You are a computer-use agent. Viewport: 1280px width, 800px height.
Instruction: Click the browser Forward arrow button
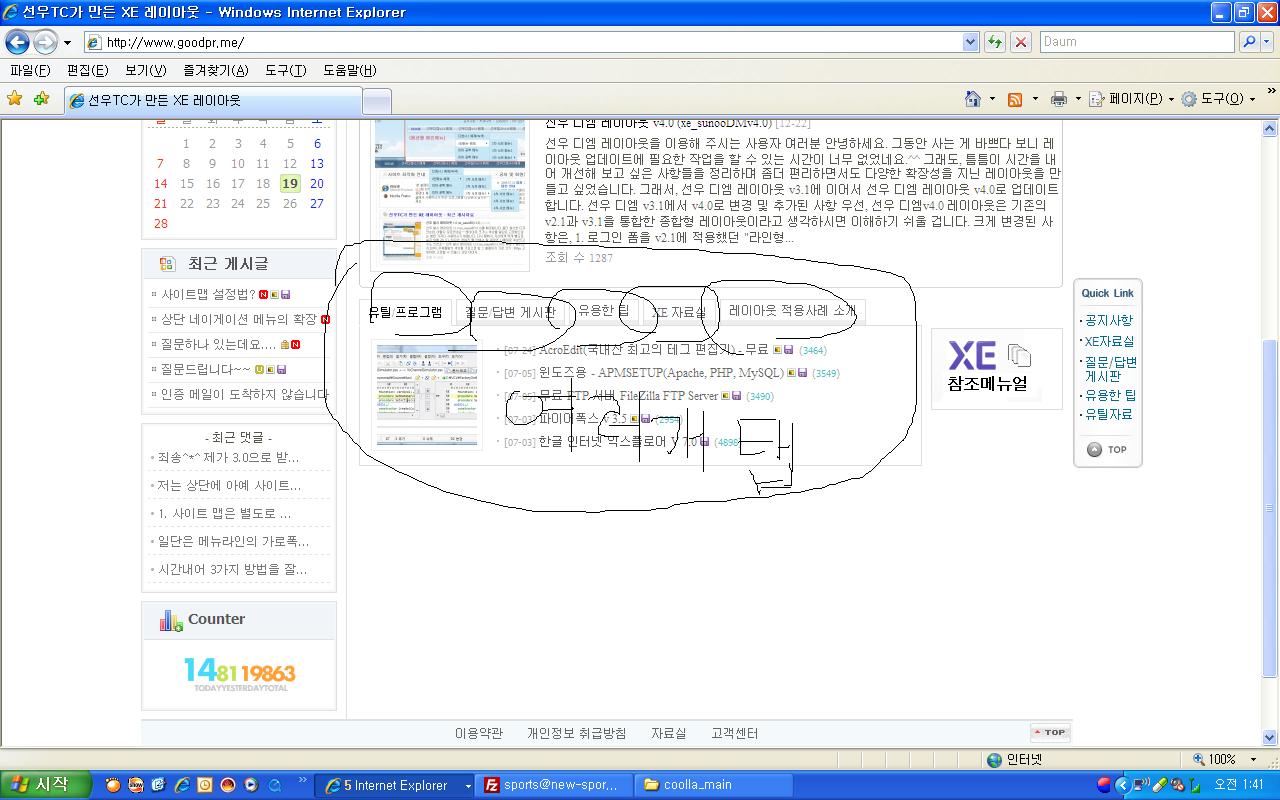(x=45, y=42)
